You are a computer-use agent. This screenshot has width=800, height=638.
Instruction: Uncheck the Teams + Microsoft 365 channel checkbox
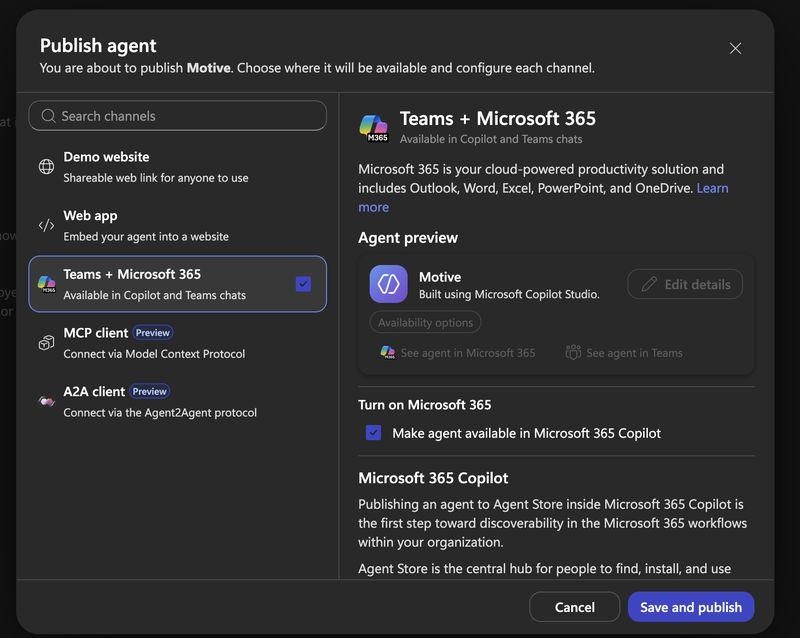click(303, 284)
